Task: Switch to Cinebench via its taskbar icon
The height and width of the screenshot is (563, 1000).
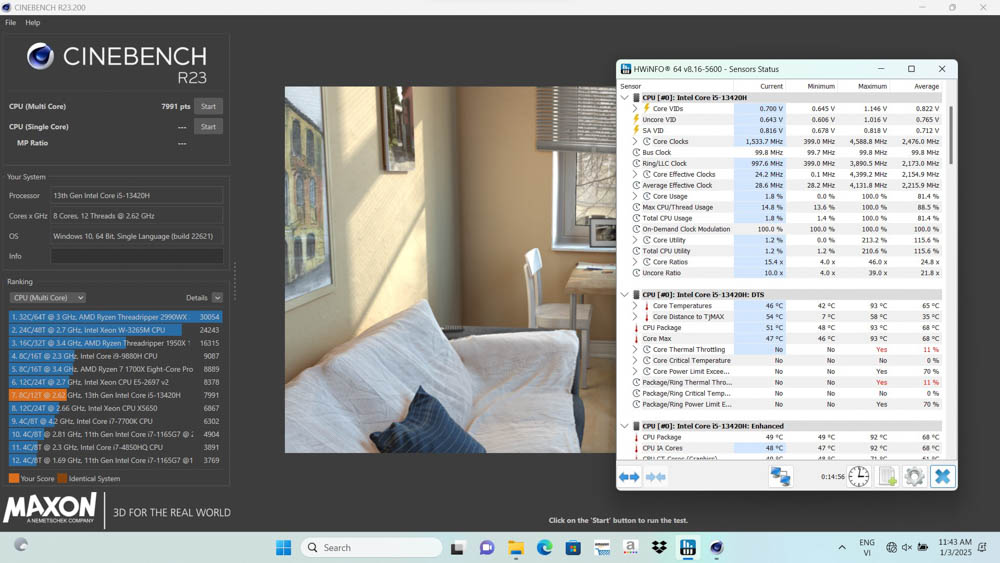Action: 716,548
